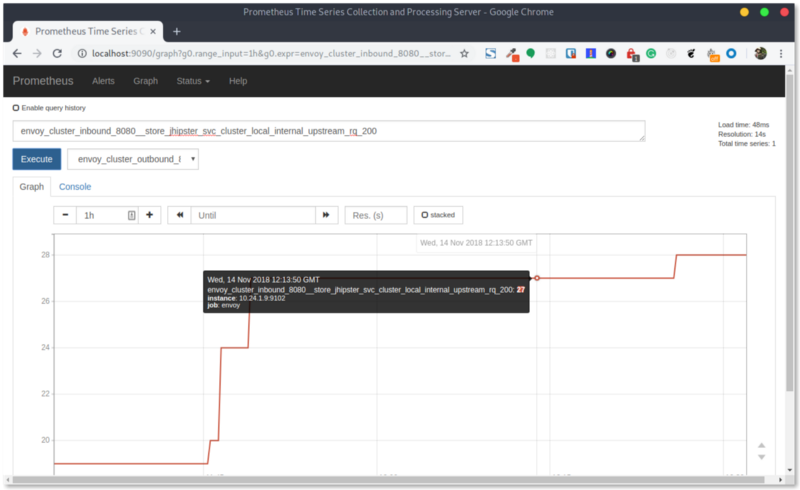Click the tooltip's 'instance: 10.24.1.9:9102' text
Screen dimensions: 800x490
pos(246,298)
